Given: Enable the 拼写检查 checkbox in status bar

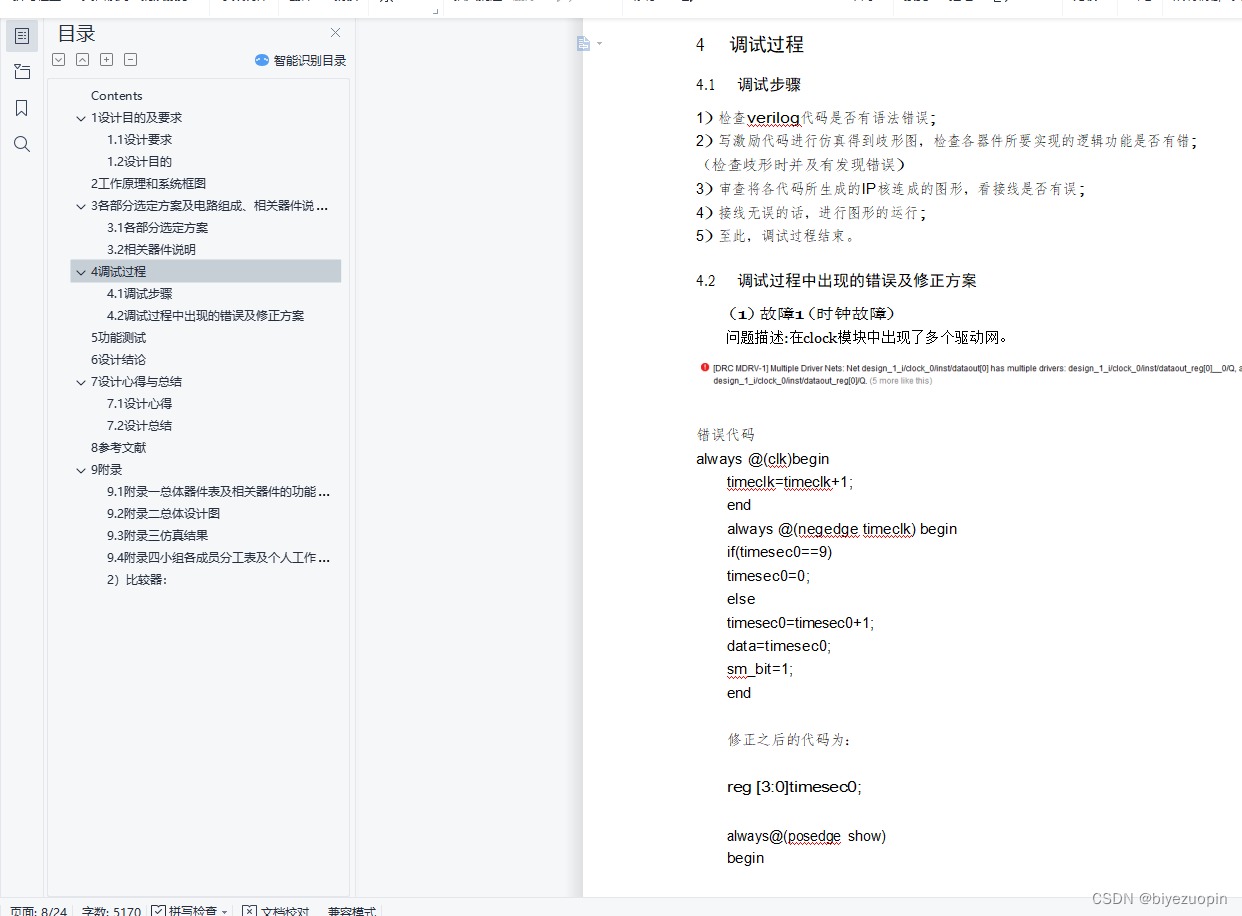Looking at the screenshot, I should point(157,911).
